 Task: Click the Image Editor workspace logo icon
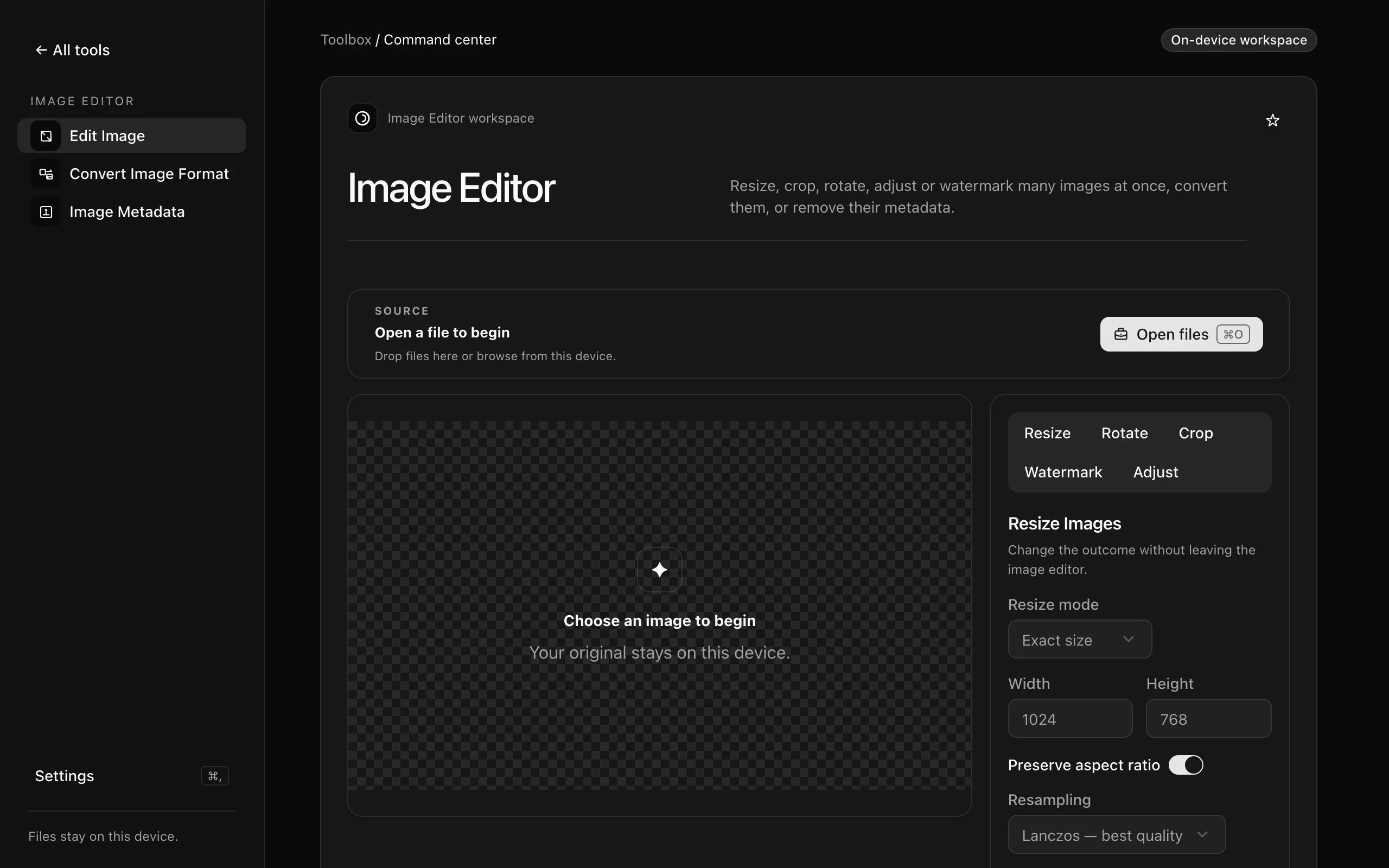[362, 118]
